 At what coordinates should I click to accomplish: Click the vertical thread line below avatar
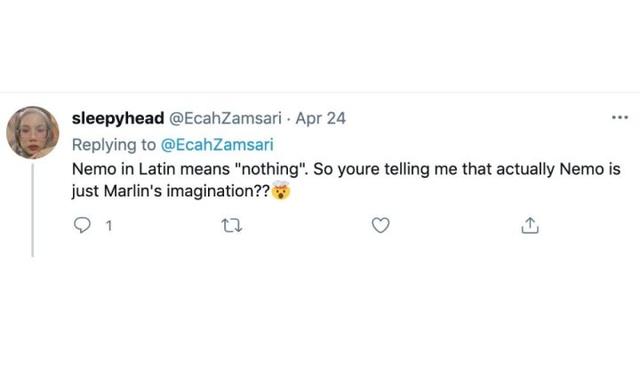coord(33,210)
